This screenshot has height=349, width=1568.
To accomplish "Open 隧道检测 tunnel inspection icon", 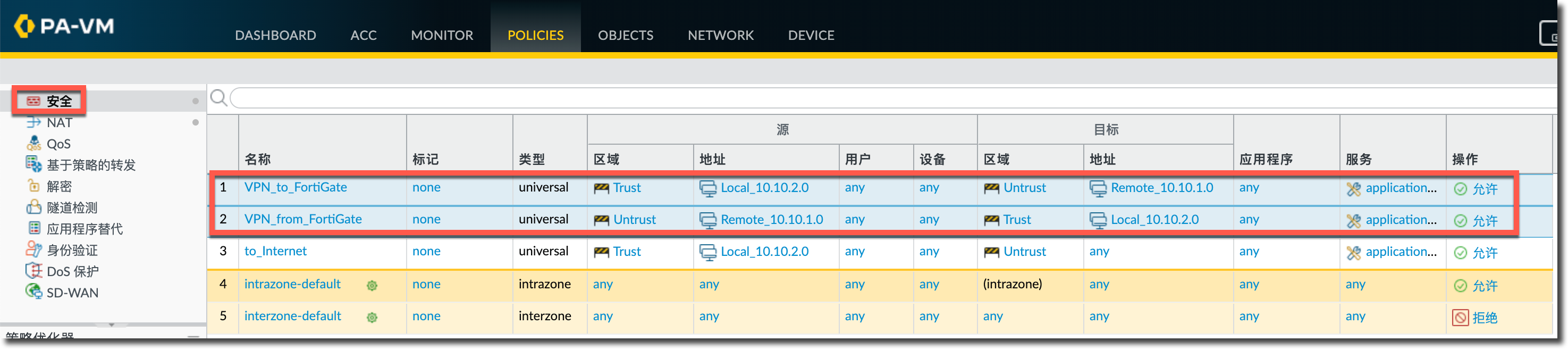I will [x=33, y=207].
